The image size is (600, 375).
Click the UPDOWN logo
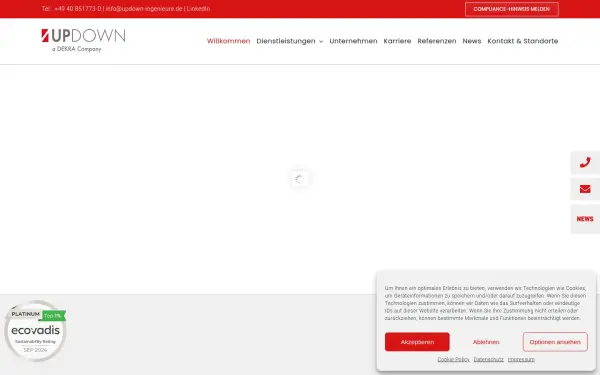tap(83, 40)
